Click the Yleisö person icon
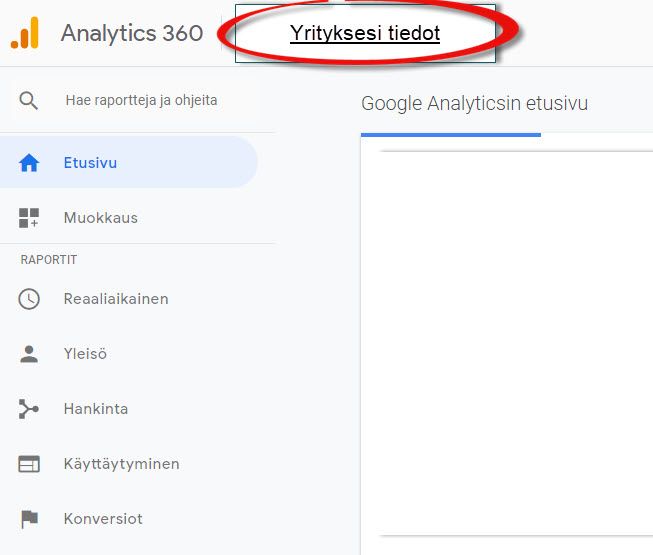 pyautogui.click(x=29, y=354)
